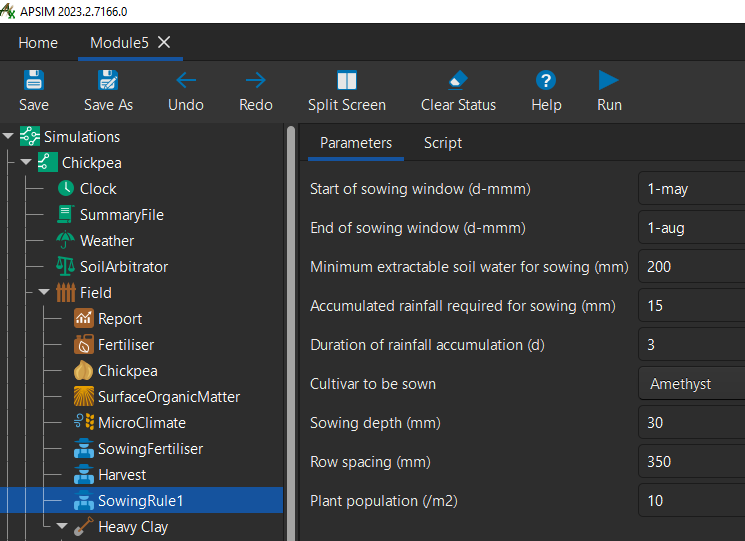This screenshot has height=541, width=745.
Task: Click the Undo arrow icon
Action: click(186, 80)
